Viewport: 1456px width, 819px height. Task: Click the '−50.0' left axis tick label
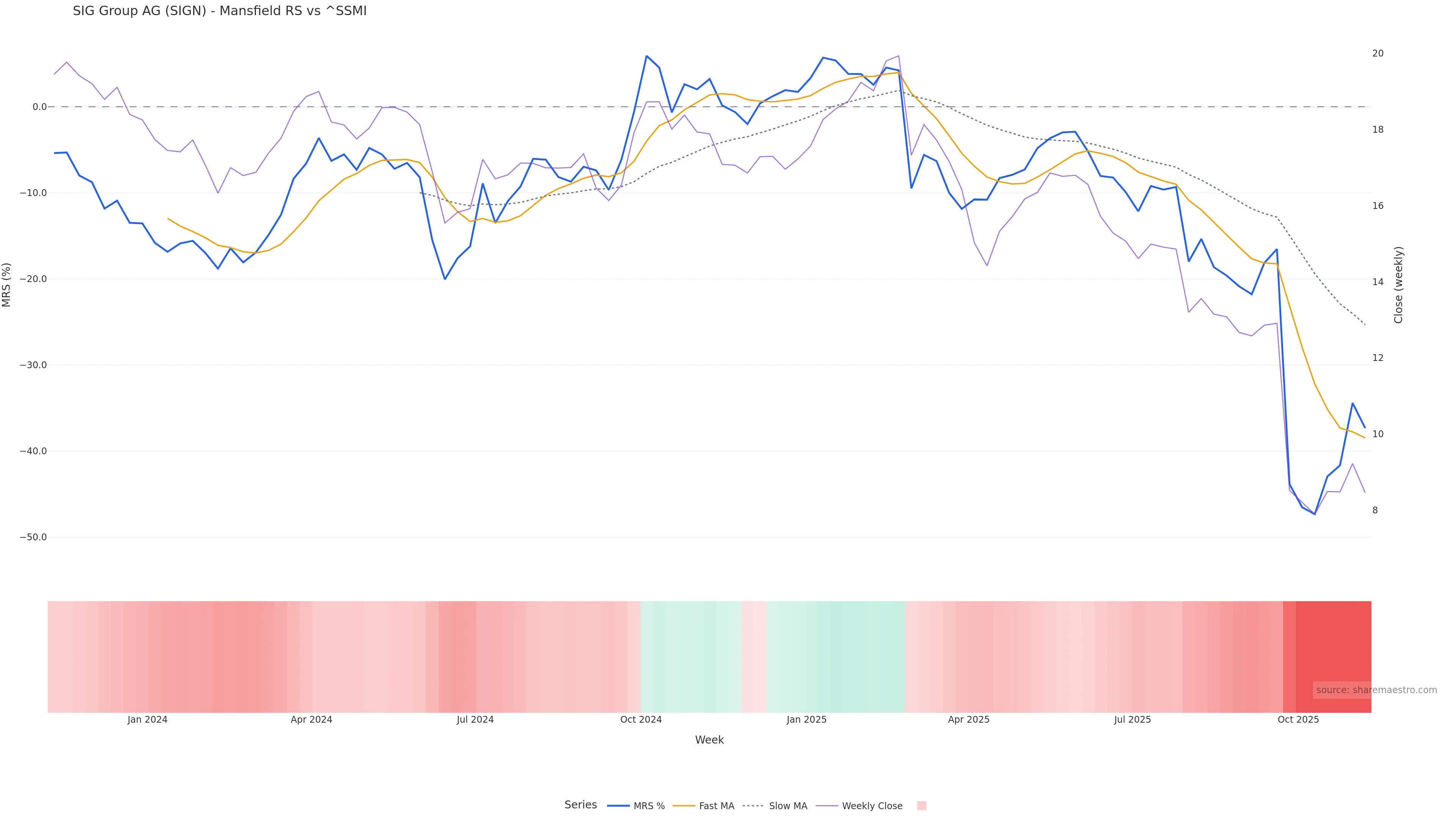pyautogui.click(x=33, y=538)
